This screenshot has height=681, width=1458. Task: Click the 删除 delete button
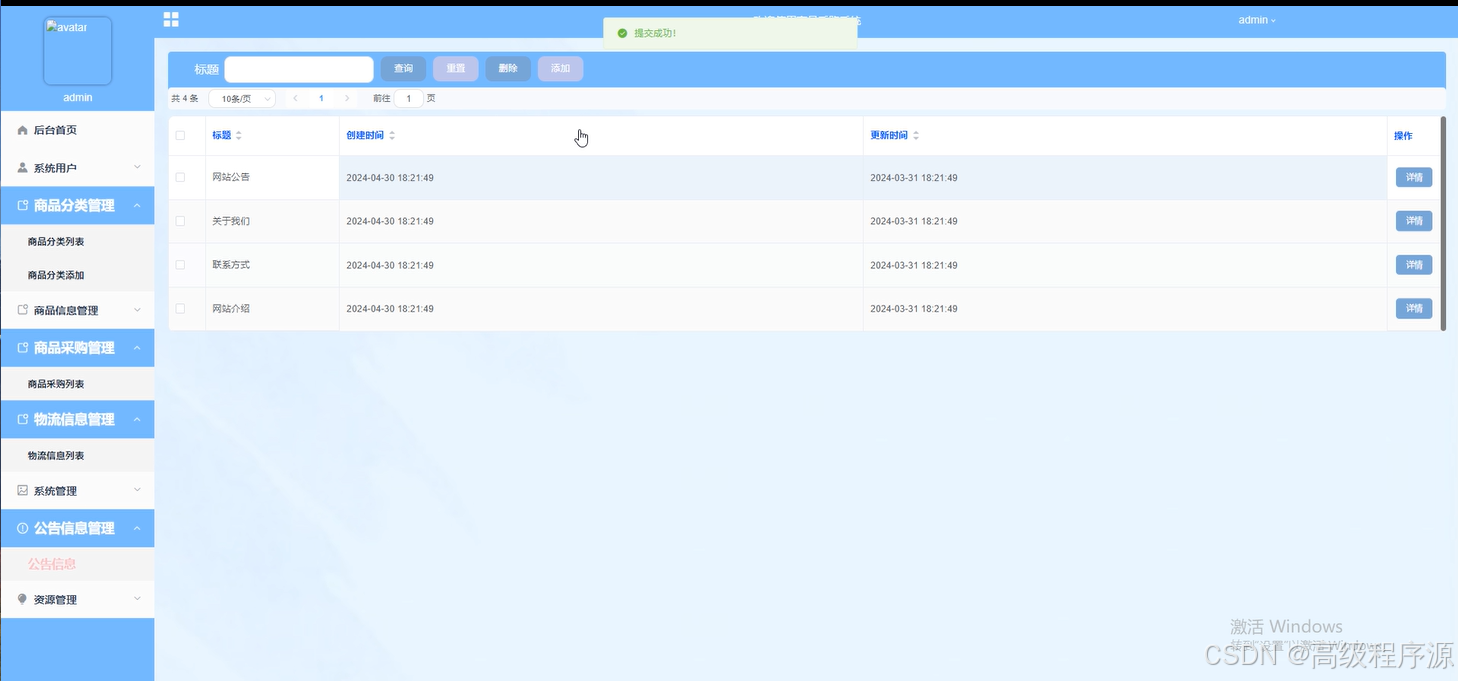click(508, 69)
